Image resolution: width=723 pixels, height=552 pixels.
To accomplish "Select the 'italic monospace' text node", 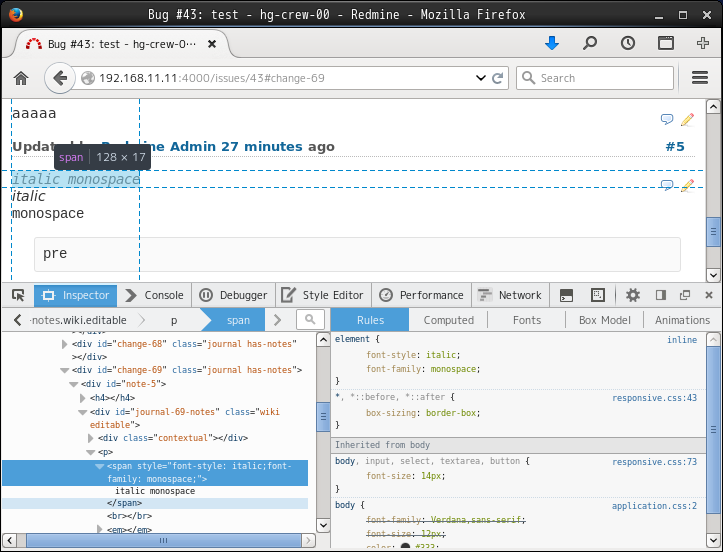I will pyautogui.click(x=155, y=491).
